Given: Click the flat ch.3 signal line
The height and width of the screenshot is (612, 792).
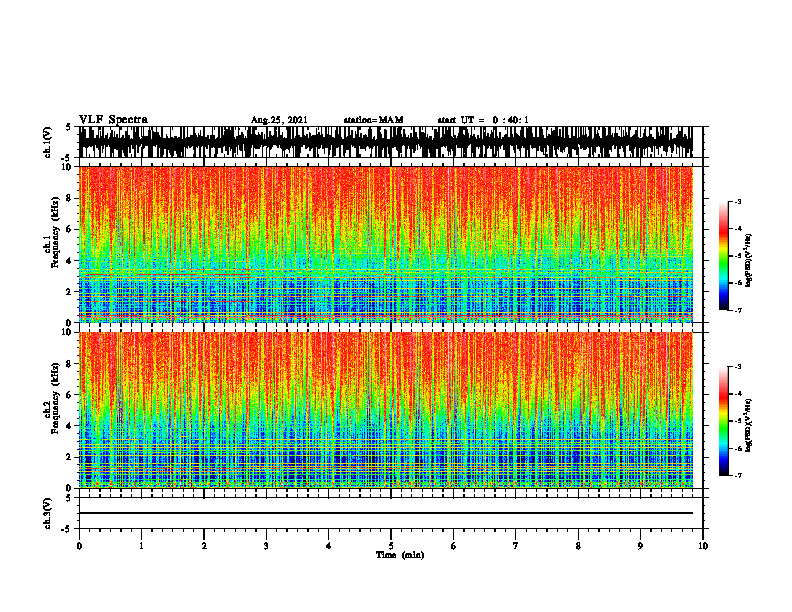Looking at the screenshot, I should coord(385,513).
